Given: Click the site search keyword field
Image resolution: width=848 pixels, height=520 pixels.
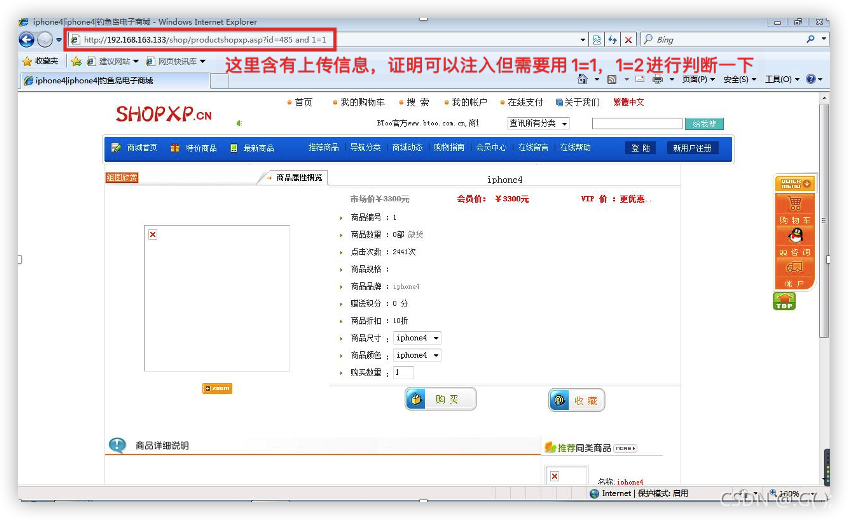Looking at the screenshot, I should click(637, 124).
